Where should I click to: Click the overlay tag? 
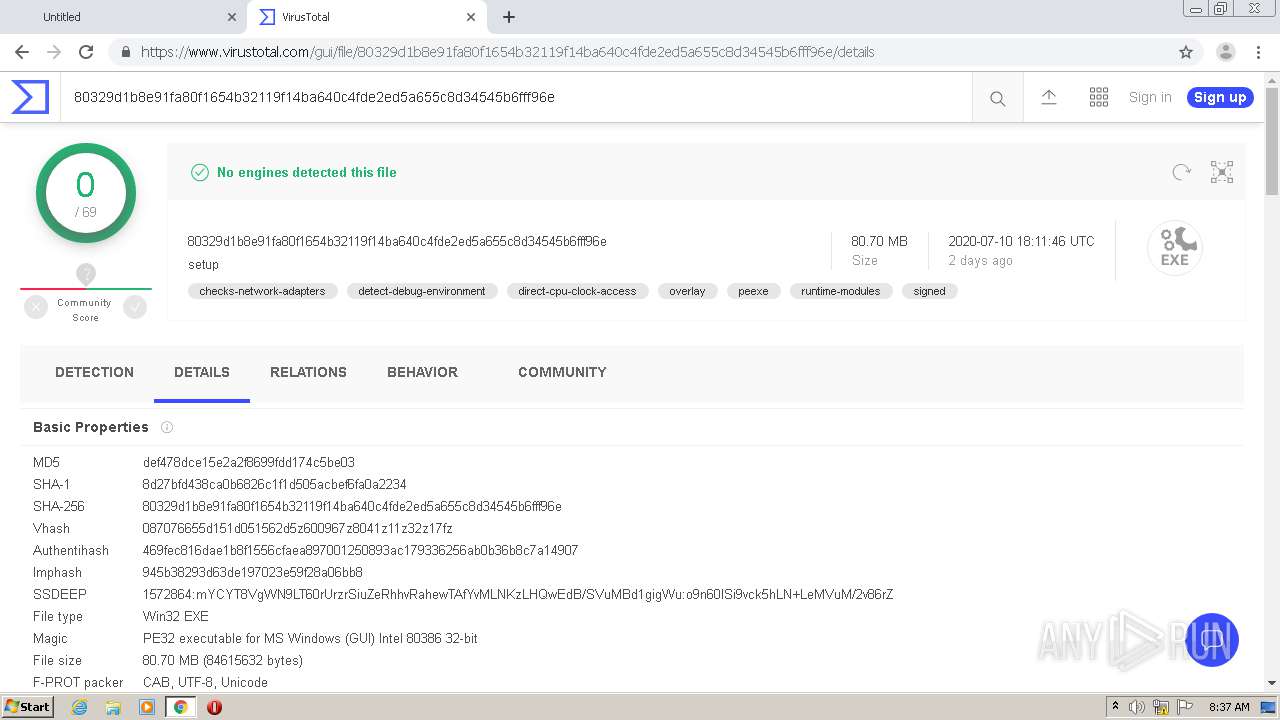[x=687, y=291]
